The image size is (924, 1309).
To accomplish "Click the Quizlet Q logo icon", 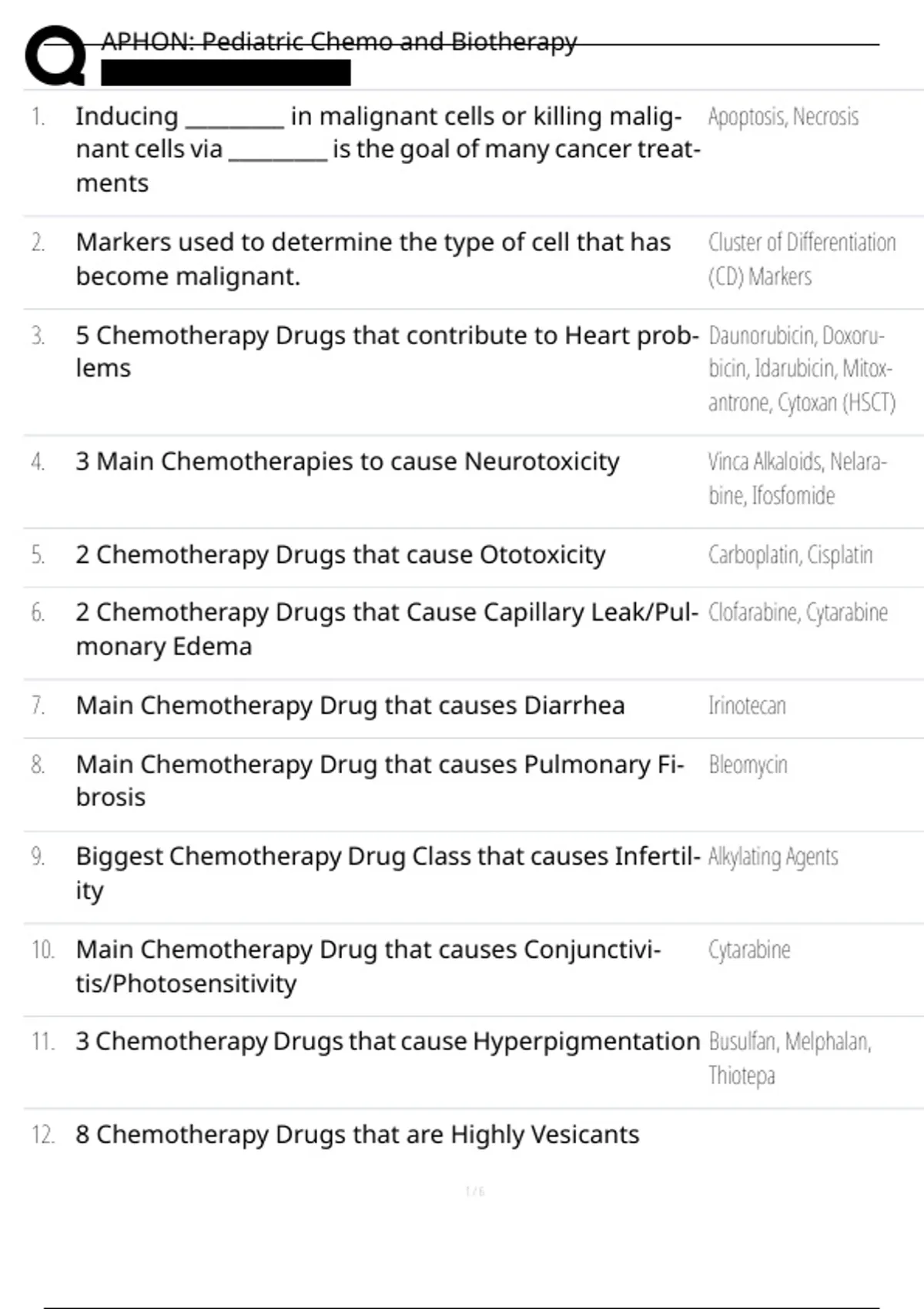I will 55,55.
